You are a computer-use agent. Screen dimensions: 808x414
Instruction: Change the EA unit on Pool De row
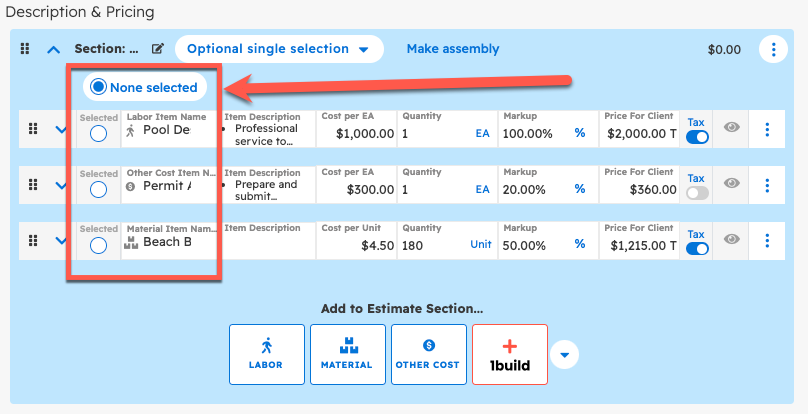(482, 133)
